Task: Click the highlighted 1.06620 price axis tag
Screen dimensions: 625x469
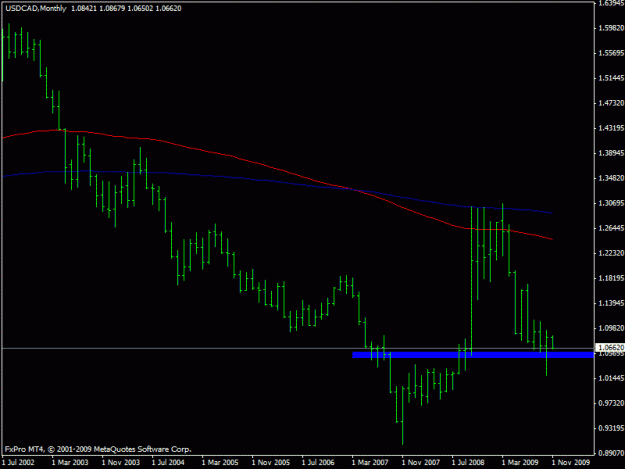Action: (x=610, y=348)
